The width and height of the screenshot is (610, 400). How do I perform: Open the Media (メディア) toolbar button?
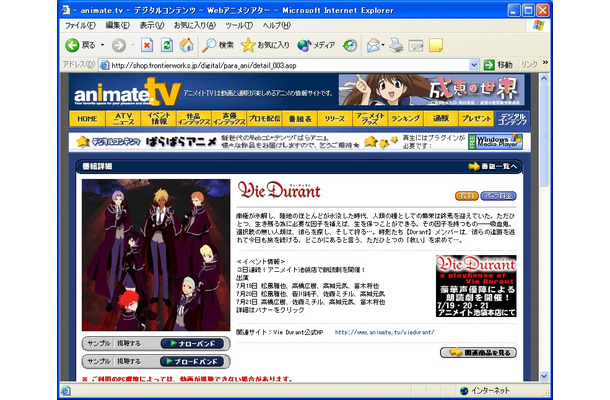pos(316,46)
